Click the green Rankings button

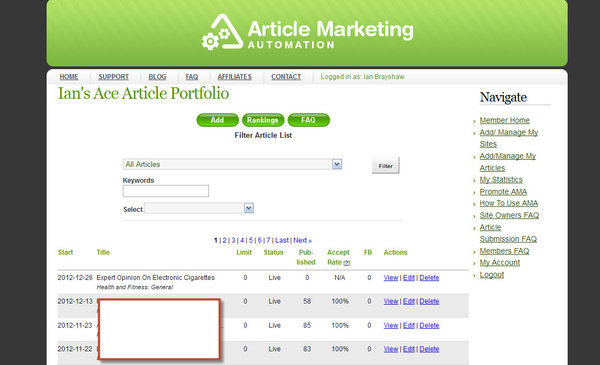tap(263, 120)
